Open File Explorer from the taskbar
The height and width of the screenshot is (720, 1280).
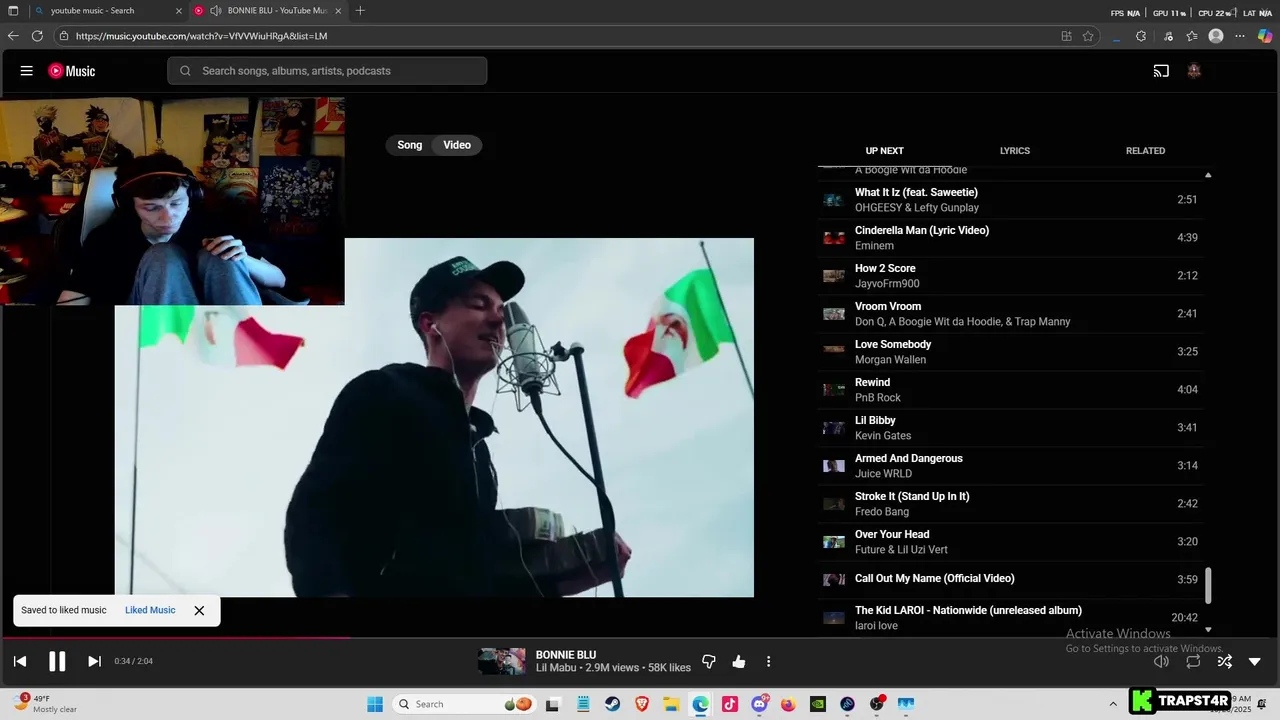[671, 704]
